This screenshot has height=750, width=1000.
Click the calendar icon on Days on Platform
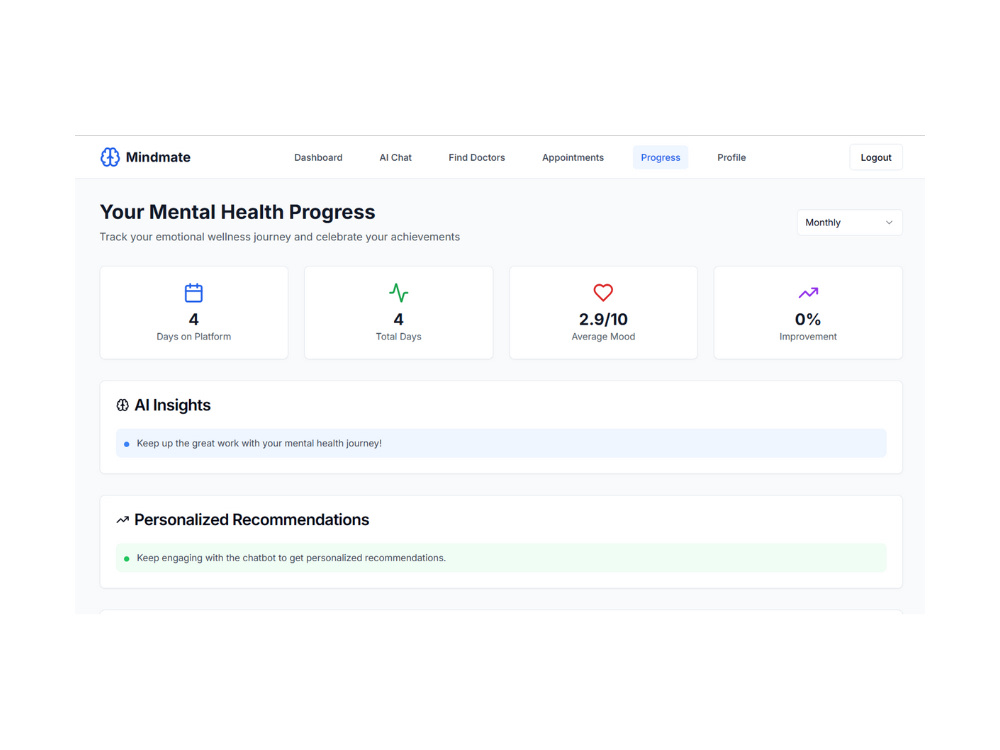click(194, 293)
